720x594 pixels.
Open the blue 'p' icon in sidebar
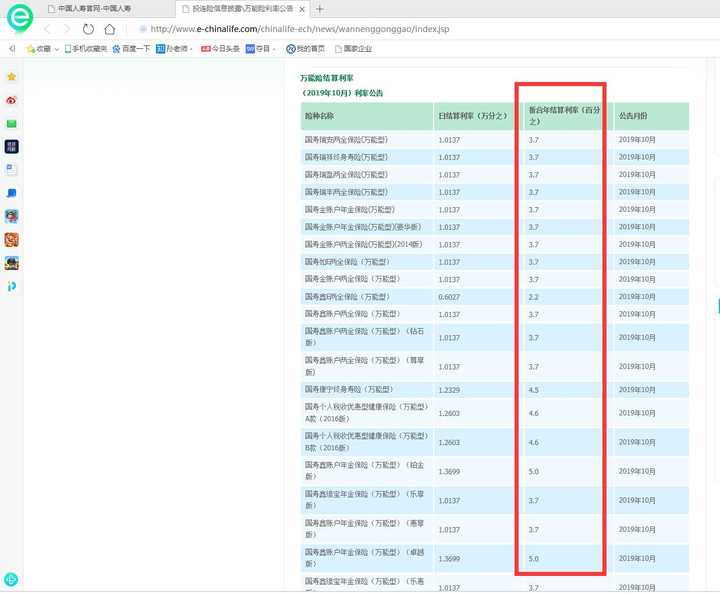(11, 286)
